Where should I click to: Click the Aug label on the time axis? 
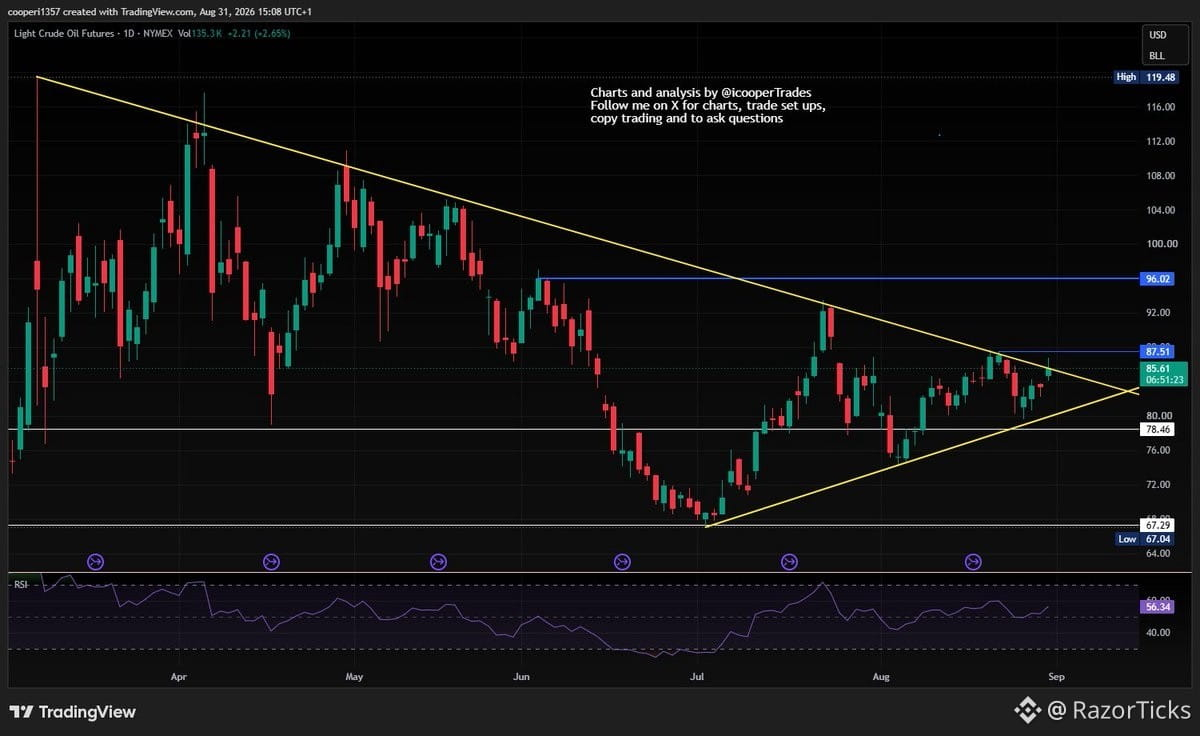(x=881, y=676)
